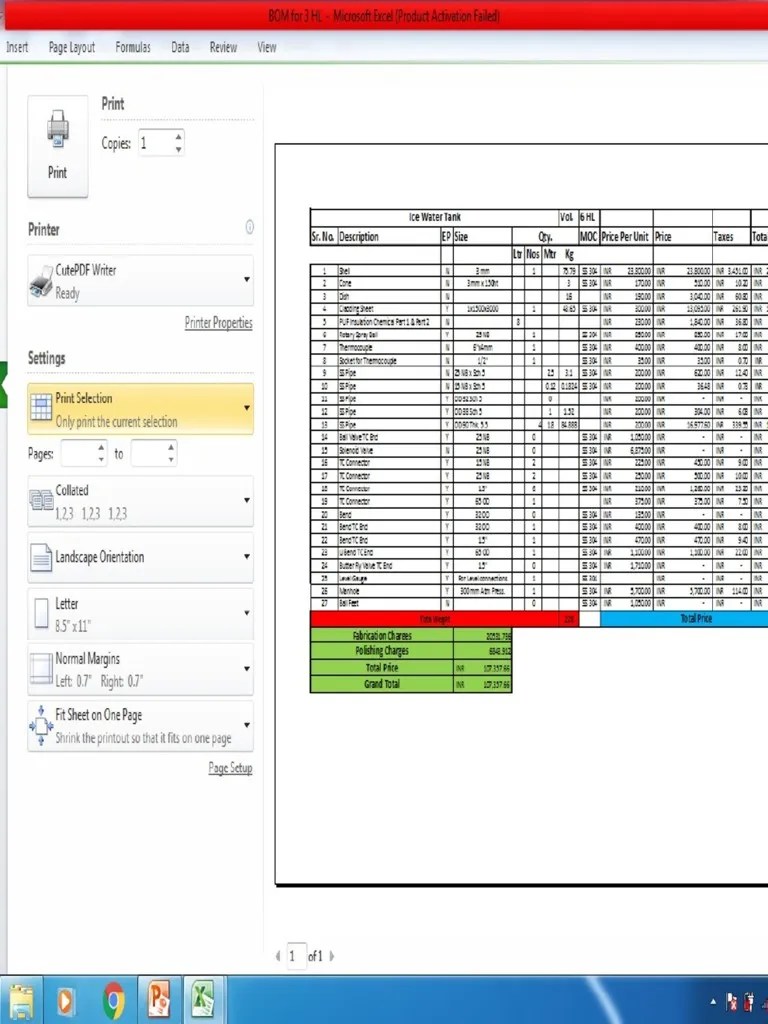
Task: Increase the Copies count with up arrow
Action: pos(178,136)
